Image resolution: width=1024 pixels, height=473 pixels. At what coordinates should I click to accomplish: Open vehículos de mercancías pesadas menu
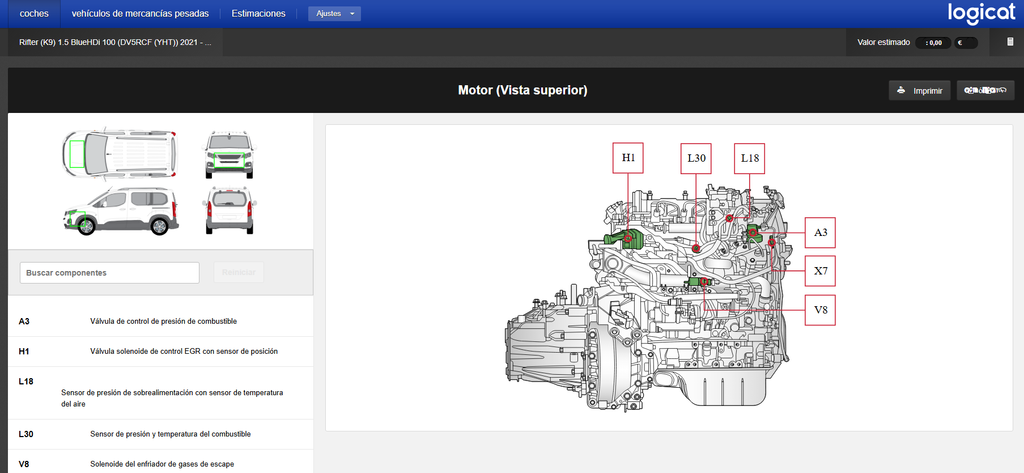tap(140, 14)
